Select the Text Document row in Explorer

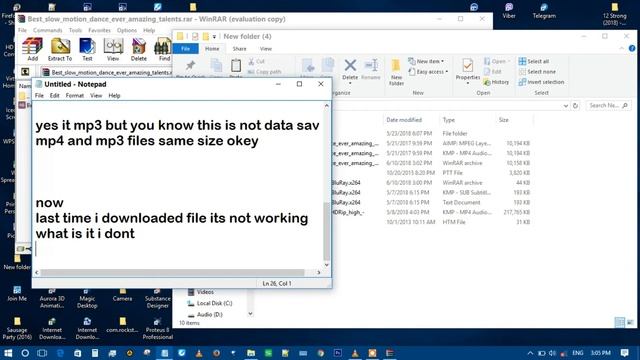pyautogui.click(x=432, y=202)
